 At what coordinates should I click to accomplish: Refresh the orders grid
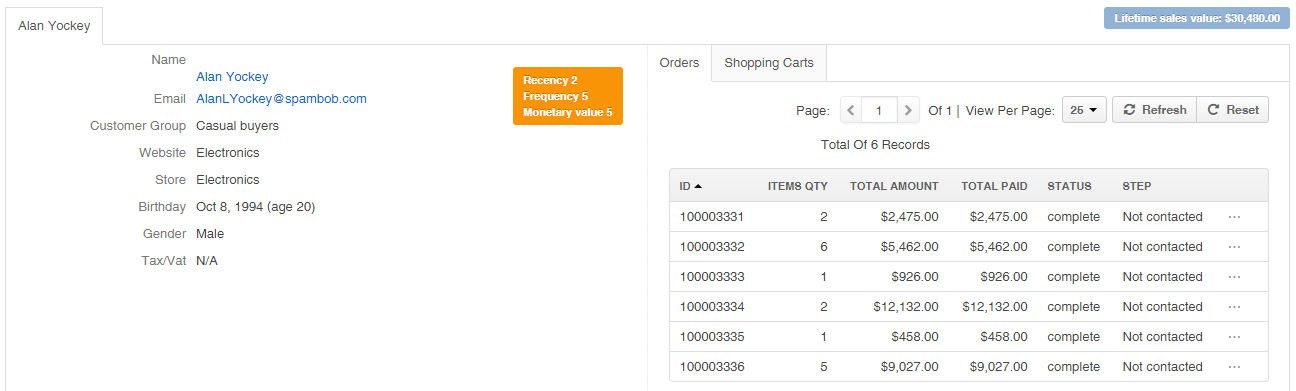(x=1154, y=110)
